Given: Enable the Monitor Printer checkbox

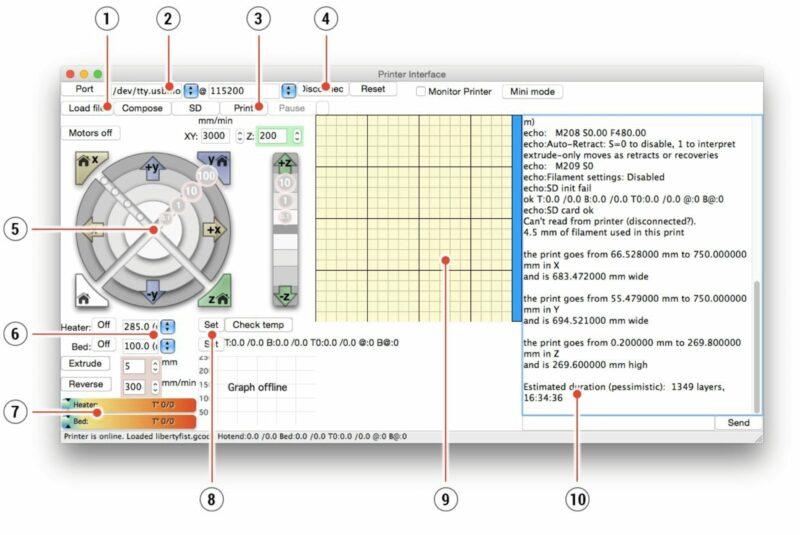Looking at the screenshot, I should tap(421, 91).
